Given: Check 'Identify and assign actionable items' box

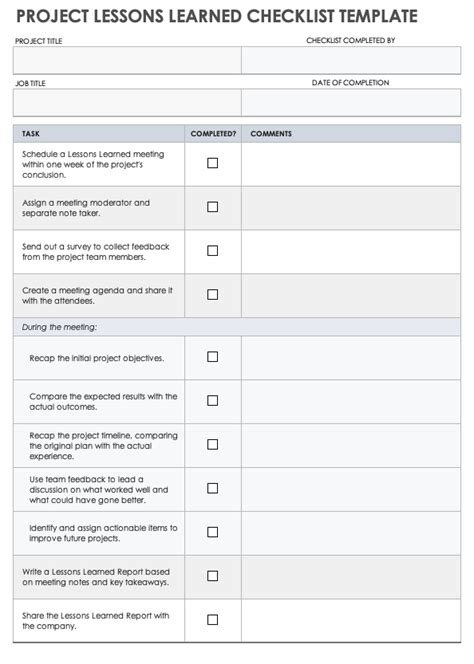Looking at the screenshot, I should coord(213,532).
